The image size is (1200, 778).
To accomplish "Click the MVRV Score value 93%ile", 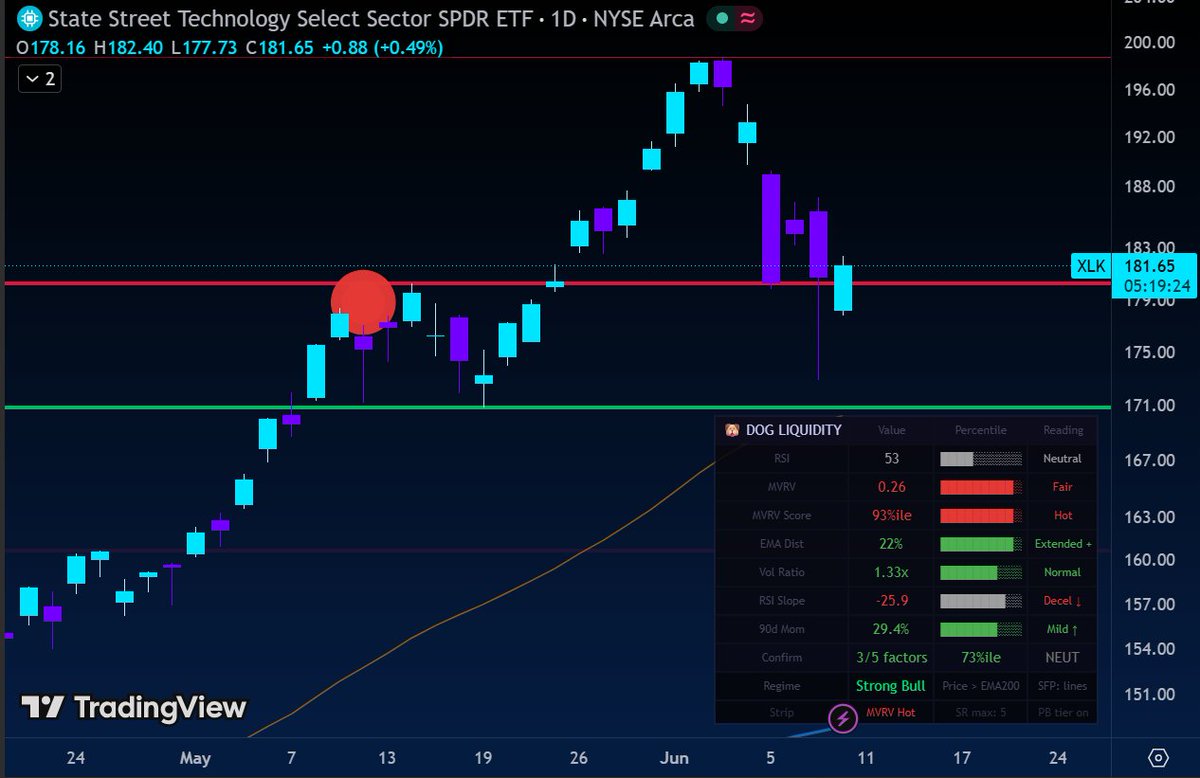I will click(x=891, y=515).
